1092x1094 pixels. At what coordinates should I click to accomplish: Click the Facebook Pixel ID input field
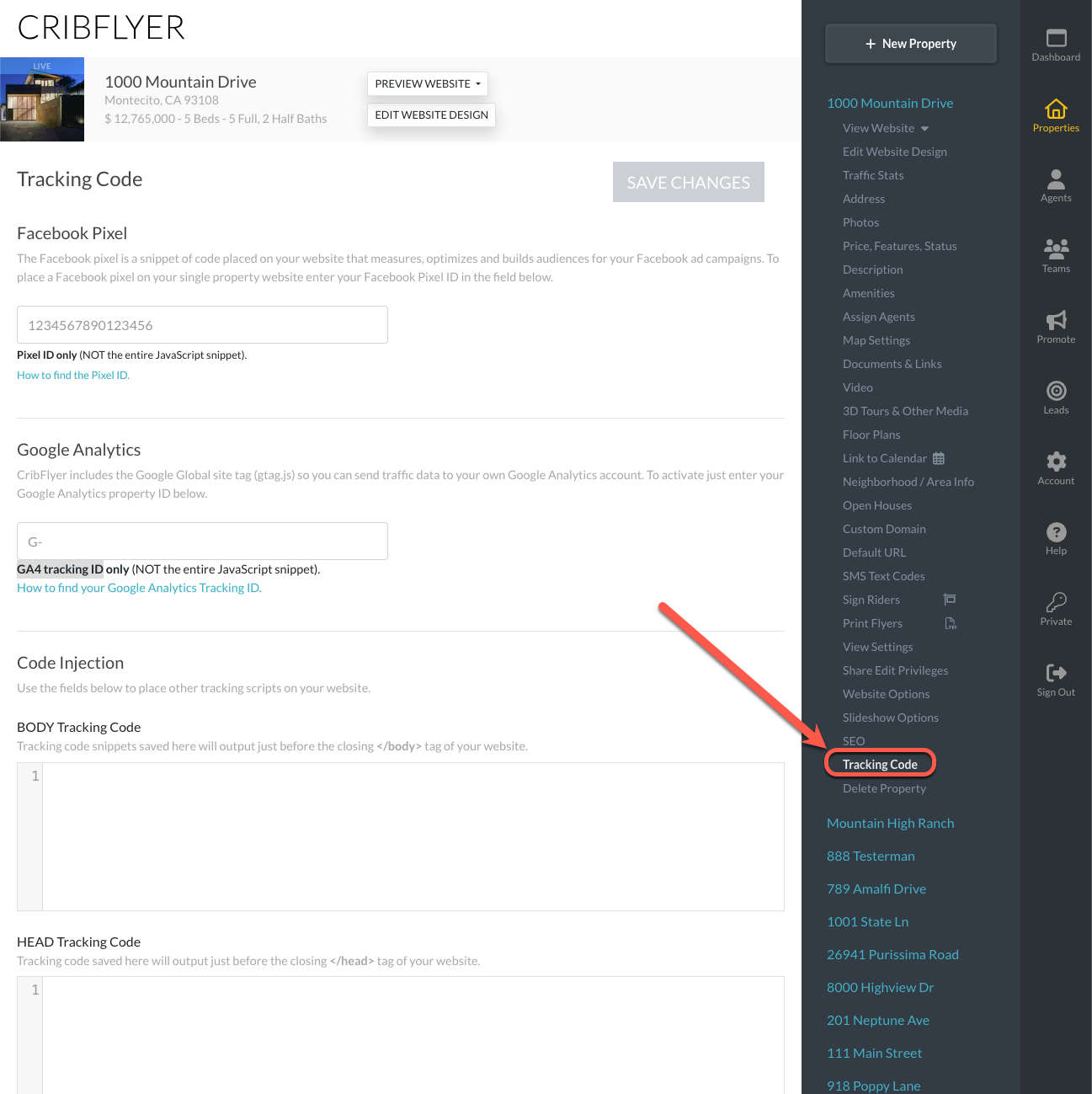[202, 324]
